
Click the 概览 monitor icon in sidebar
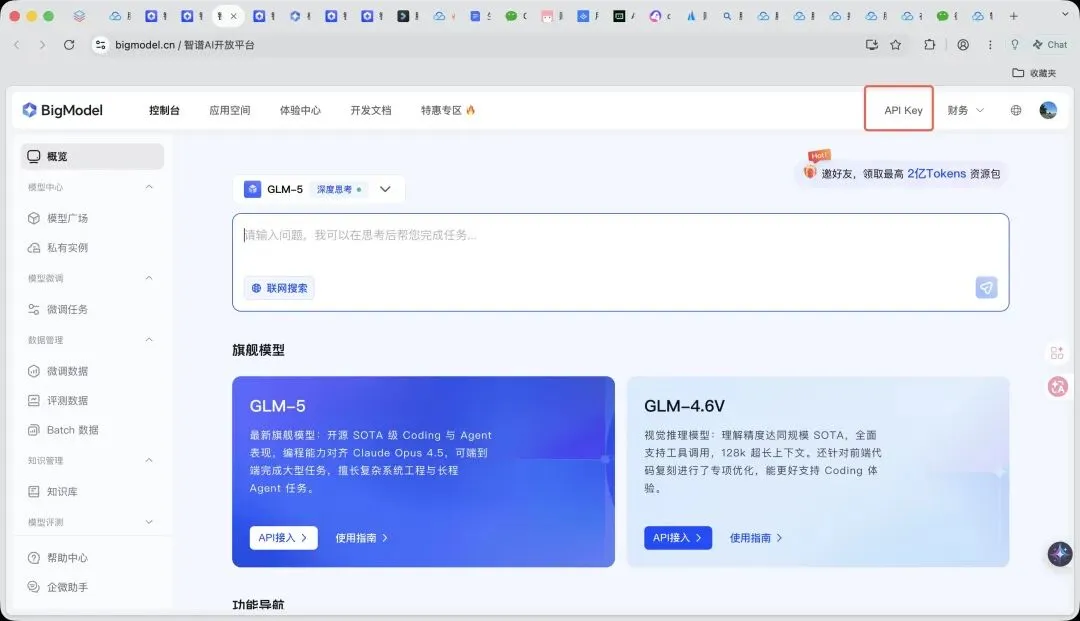(33, 156)
